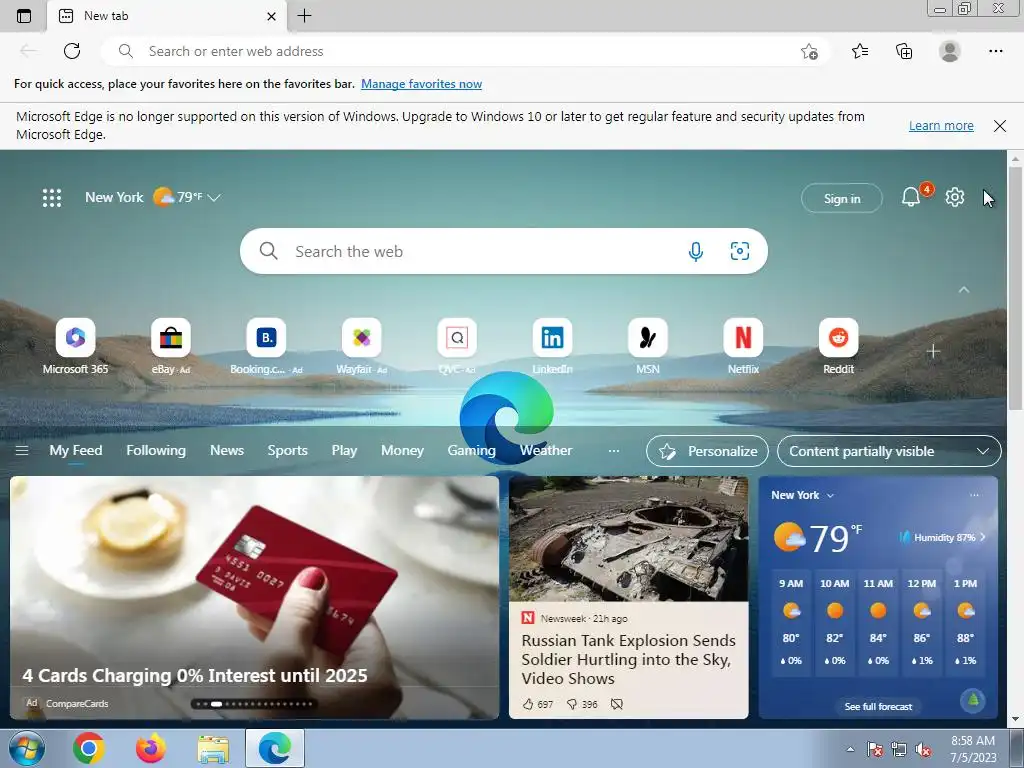Viewport: 1024px width, 768px height.
Task: Launch Firefox from the taskbar
Action: click(150, 748)
